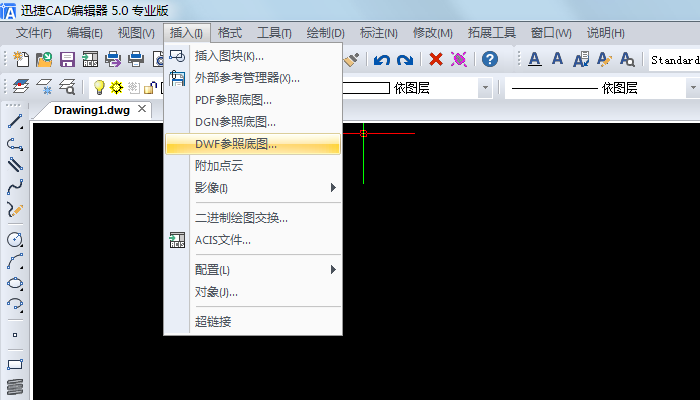Open the color 依图层 dropdown arrow
Viewport: 700px width, 400px height.
[x=485, y=88]
